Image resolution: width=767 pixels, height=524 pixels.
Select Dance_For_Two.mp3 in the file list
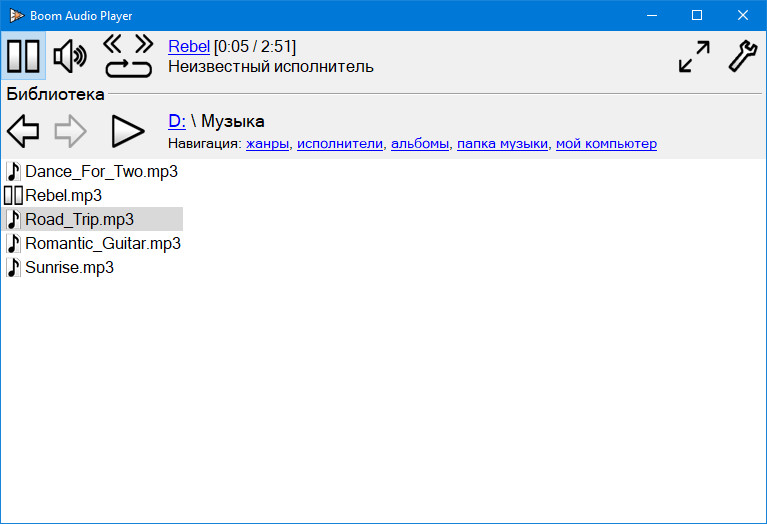tap(92, 171)
